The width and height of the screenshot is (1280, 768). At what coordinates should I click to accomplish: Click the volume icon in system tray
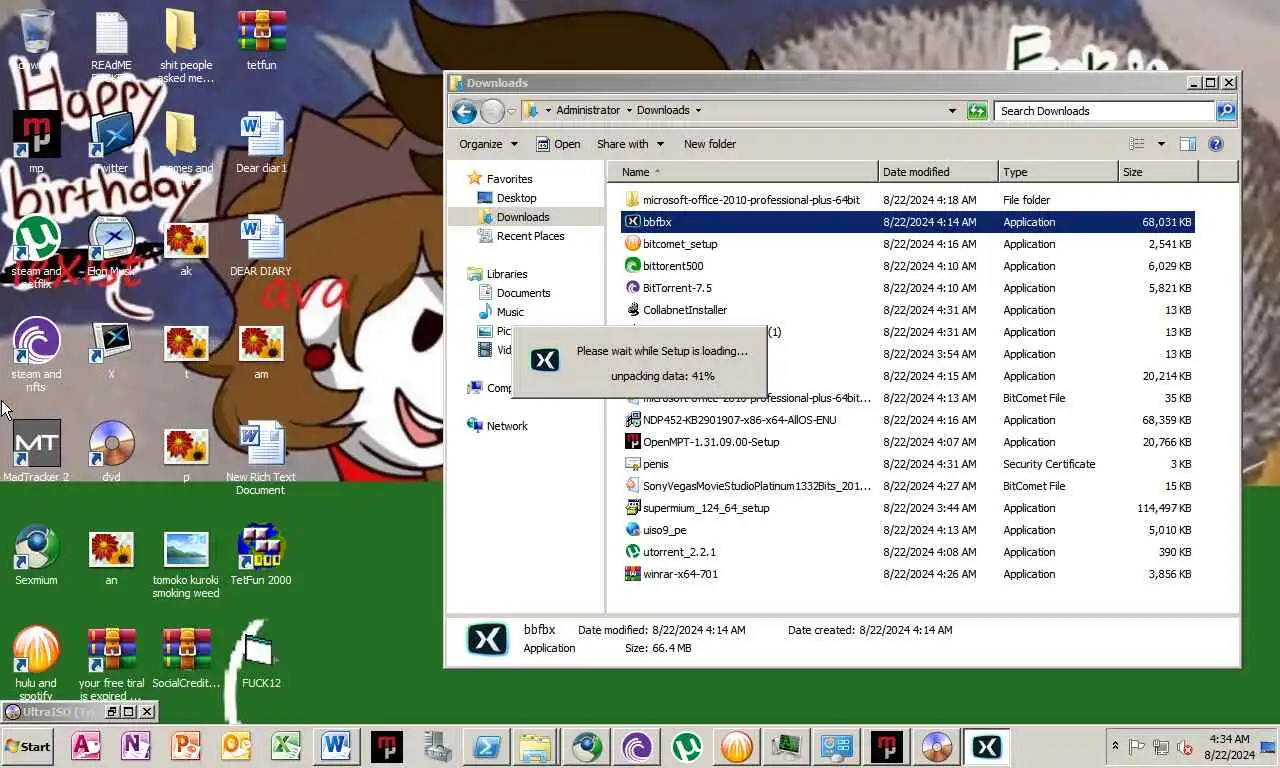coord(1185,747)
